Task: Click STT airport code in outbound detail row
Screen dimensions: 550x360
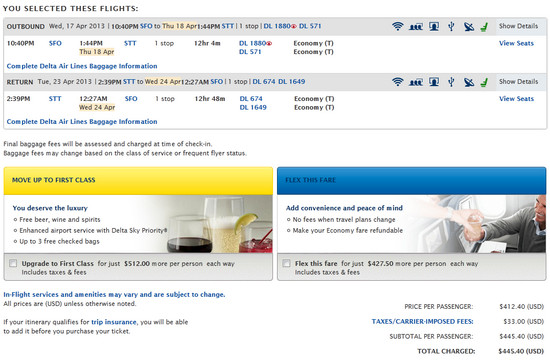Action: [x=130, y=43]
